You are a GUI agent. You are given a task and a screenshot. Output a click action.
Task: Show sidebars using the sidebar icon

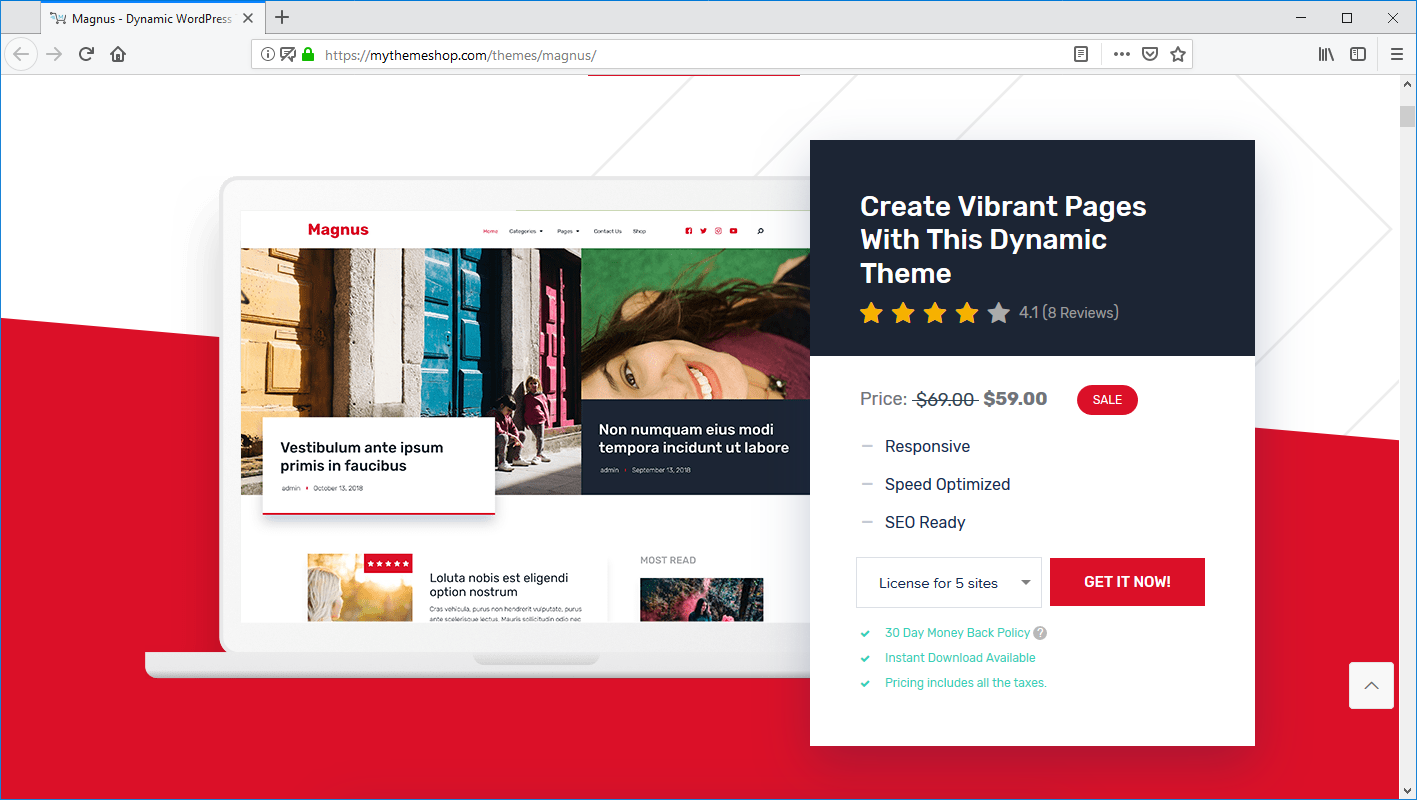click(1358, 55)
